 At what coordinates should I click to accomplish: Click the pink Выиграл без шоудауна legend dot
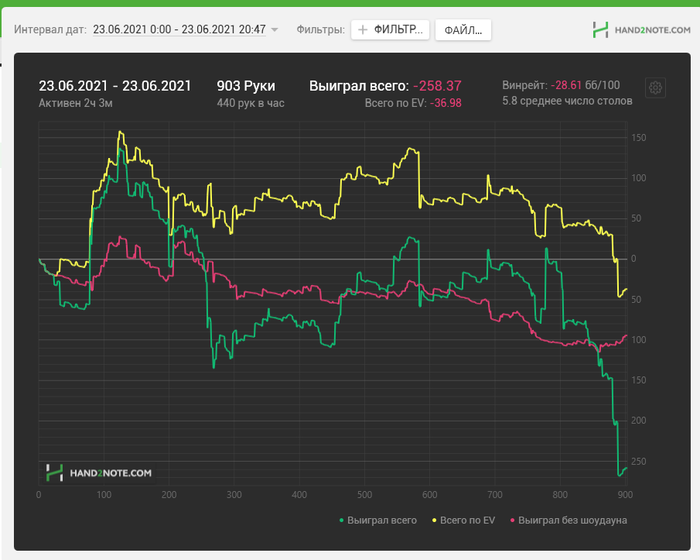click(x=512, y=520)
